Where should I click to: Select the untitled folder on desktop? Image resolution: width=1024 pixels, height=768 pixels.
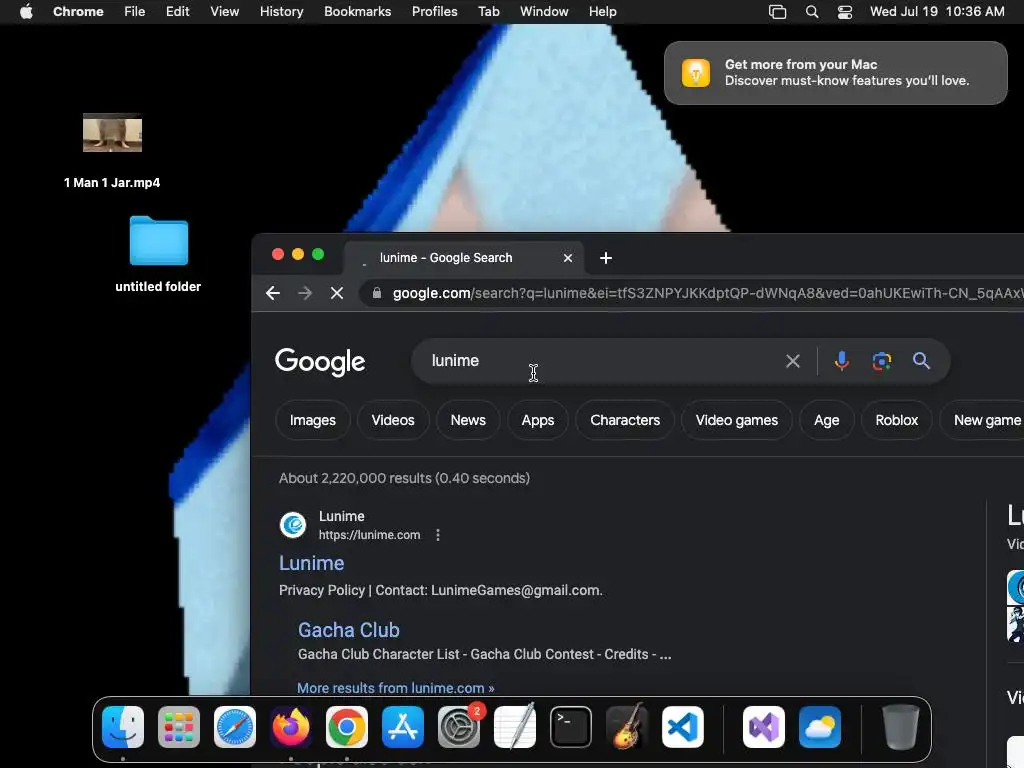point(158,255)
